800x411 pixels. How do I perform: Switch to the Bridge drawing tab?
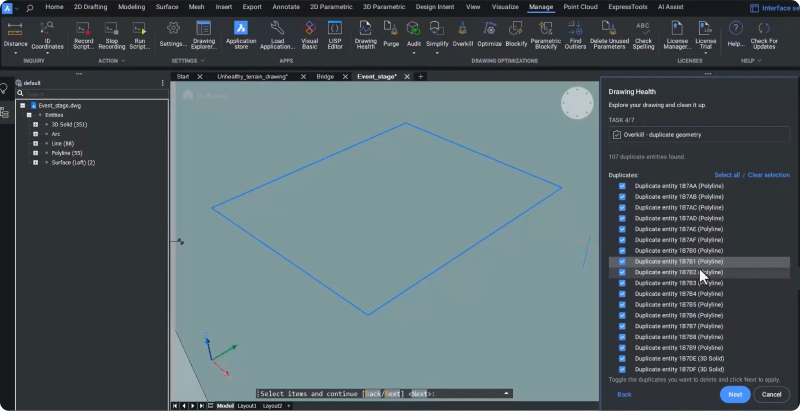pyautogui.click(x=325, y=76)
